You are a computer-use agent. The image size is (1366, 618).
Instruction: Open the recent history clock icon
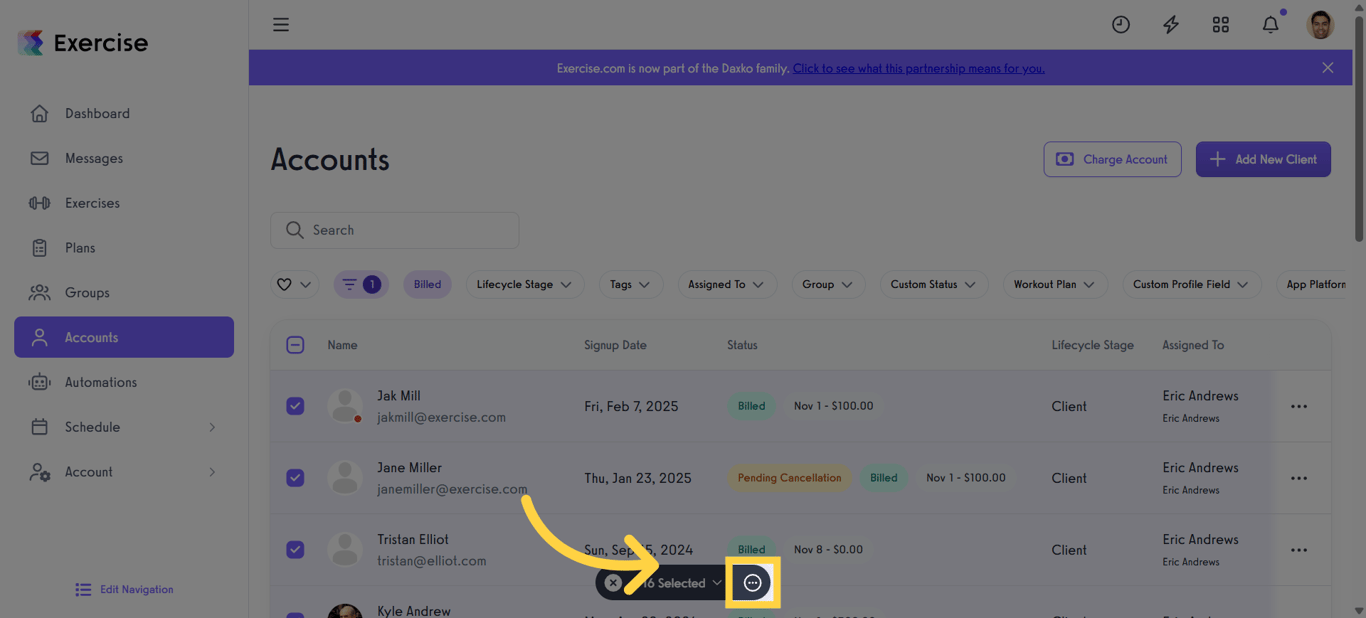(x=1121, y=24)
